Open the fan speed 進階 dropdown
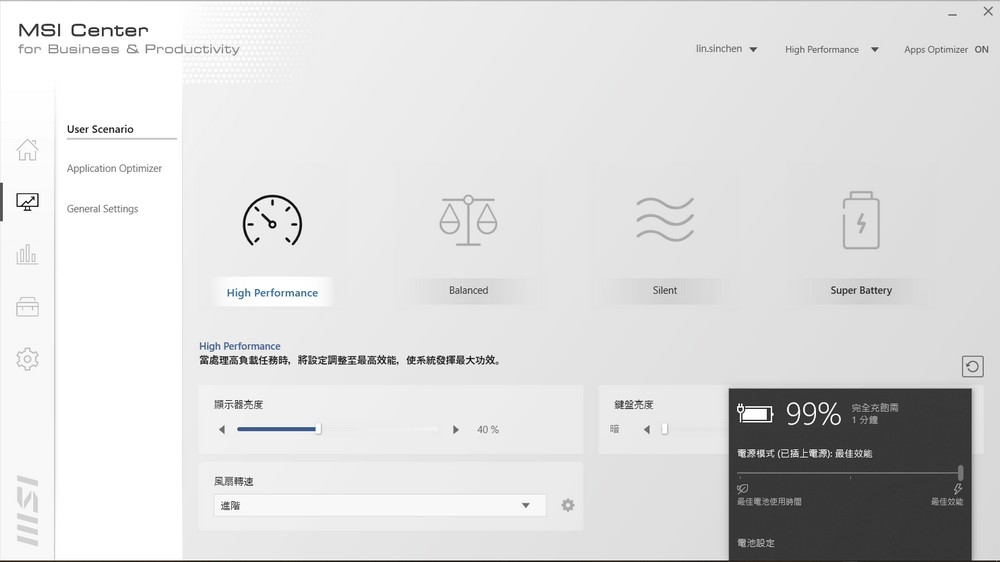The image size is (1000, 562). tap(379, 505)
